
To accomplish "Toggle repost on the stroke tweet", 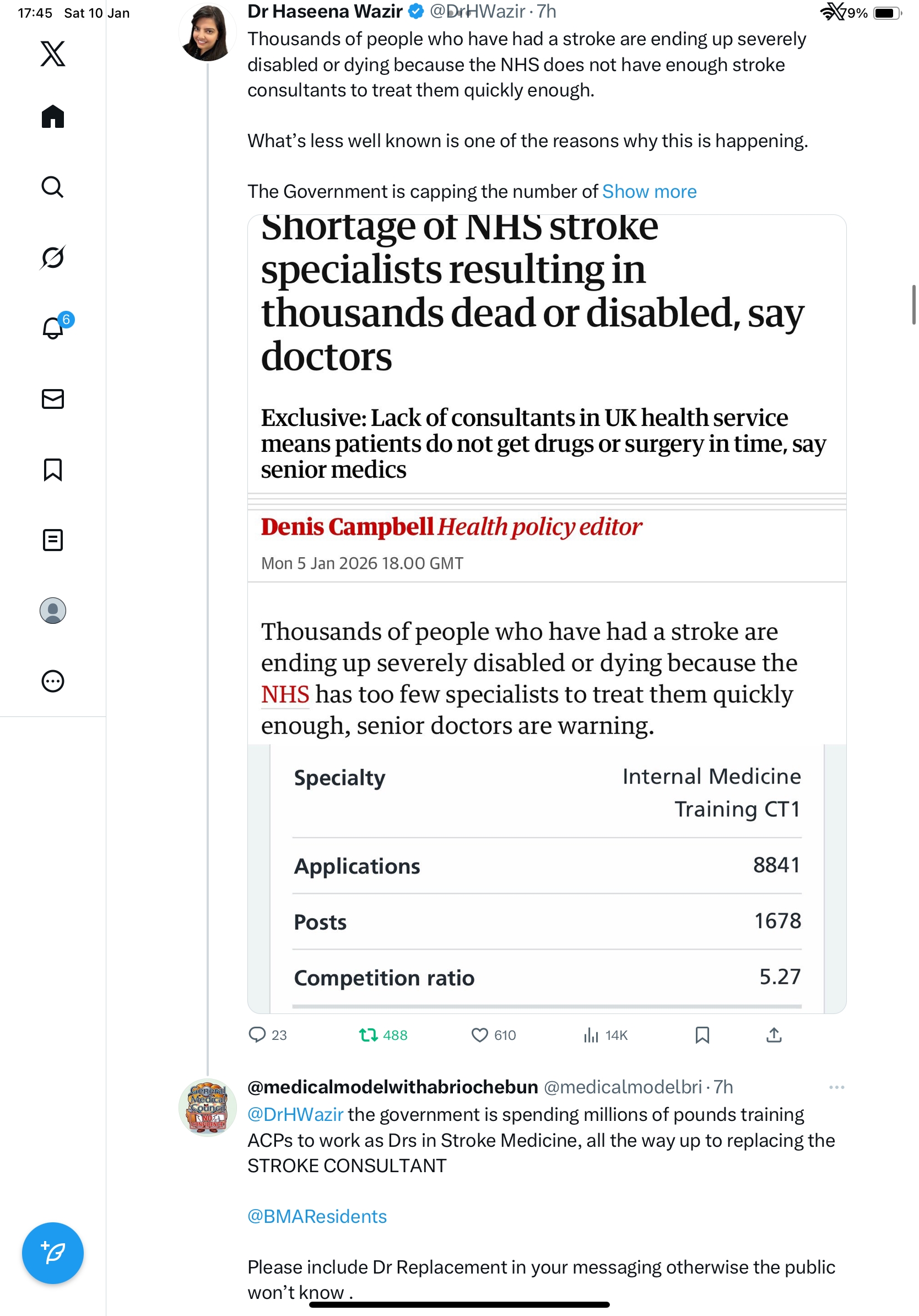I will (369, 1034).
